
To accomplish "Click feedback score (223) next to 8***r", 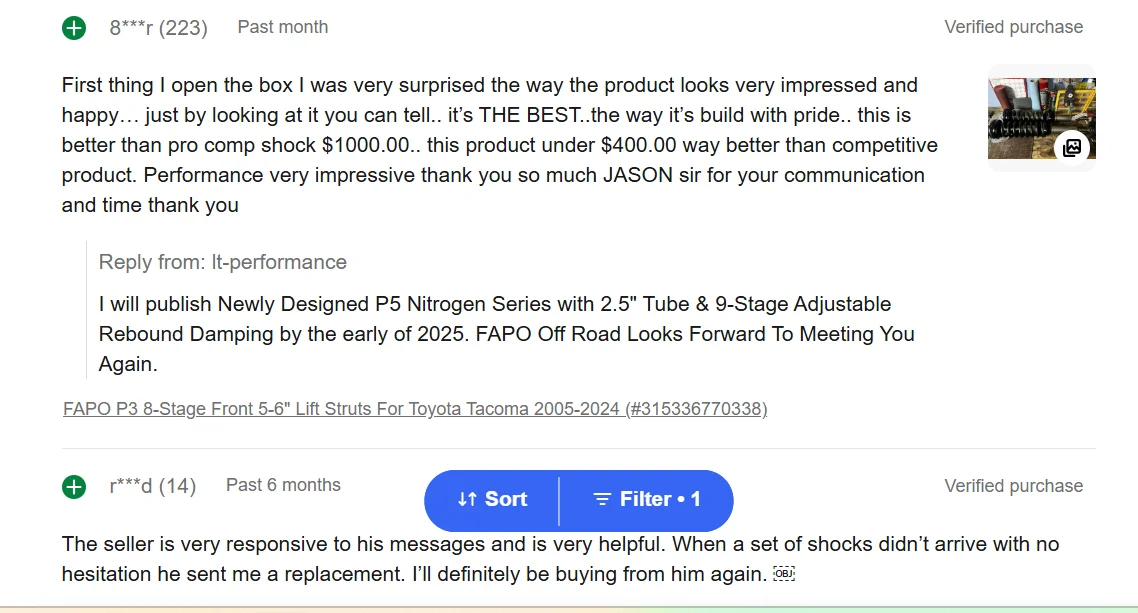I will coord(184,28).
